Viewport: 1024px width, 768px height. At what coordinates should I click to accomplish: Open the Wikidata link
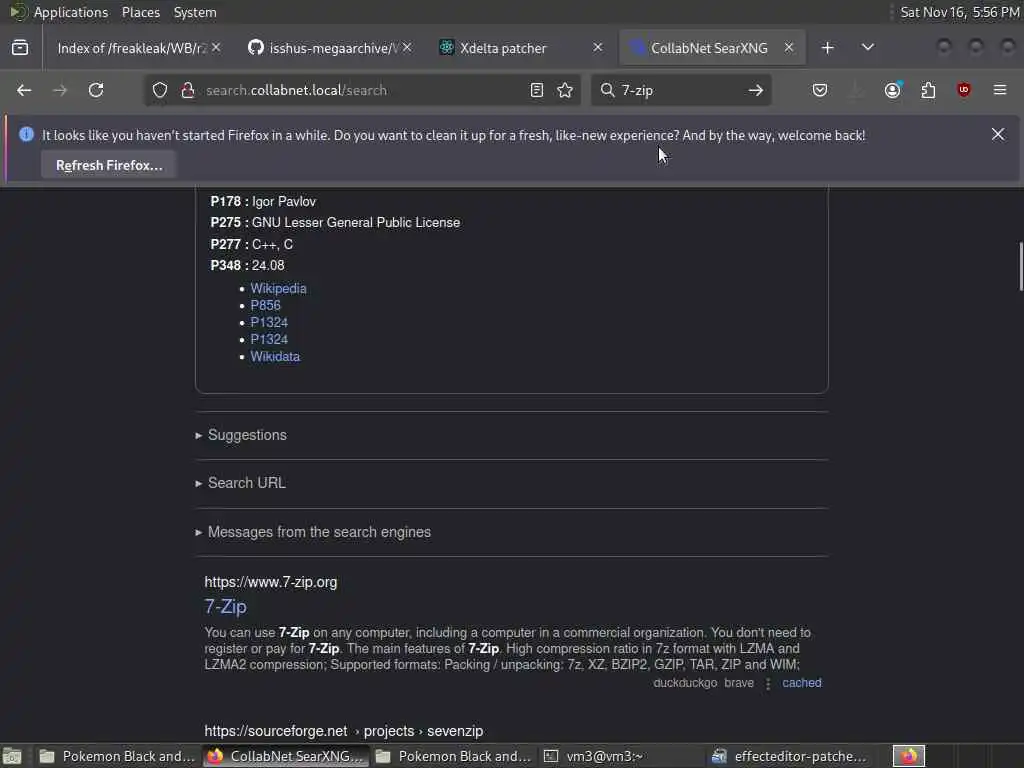[x=275, y=357]
